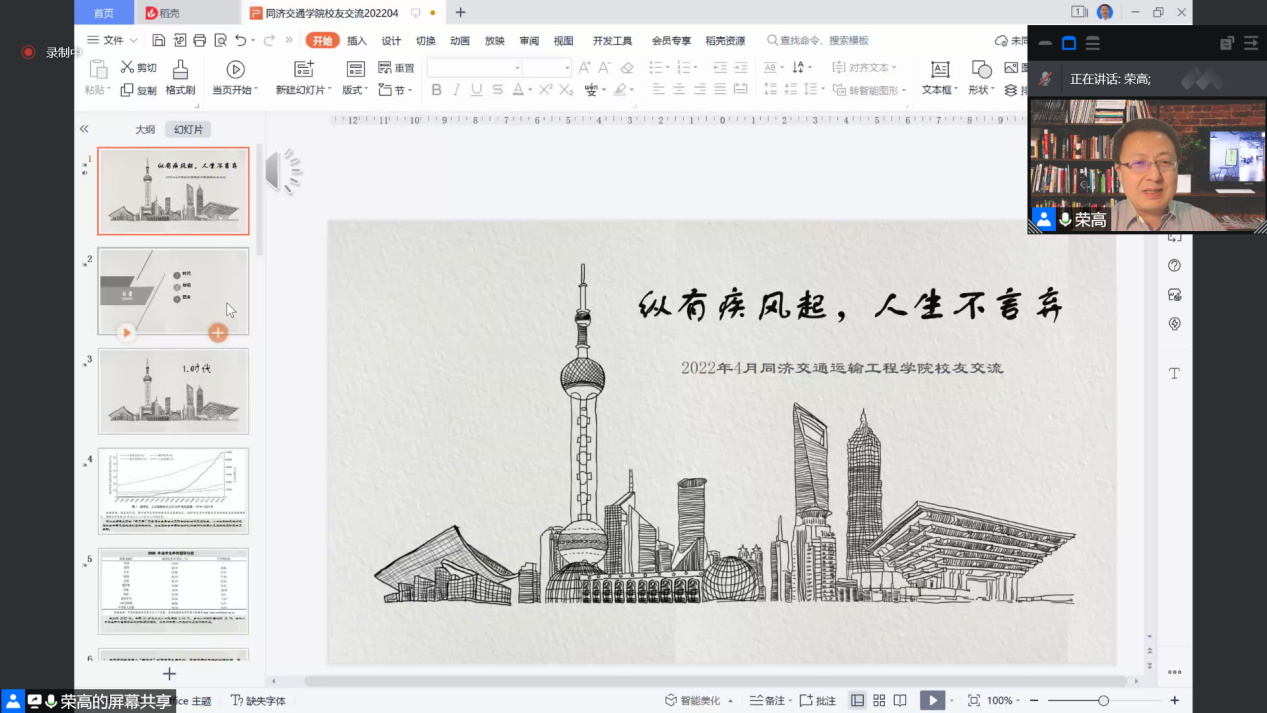Image resolution: width=1267 pixels, height=713 pixels.
Task: Open the Insert (插入) ribbon tab
Action: click(357, 41)
